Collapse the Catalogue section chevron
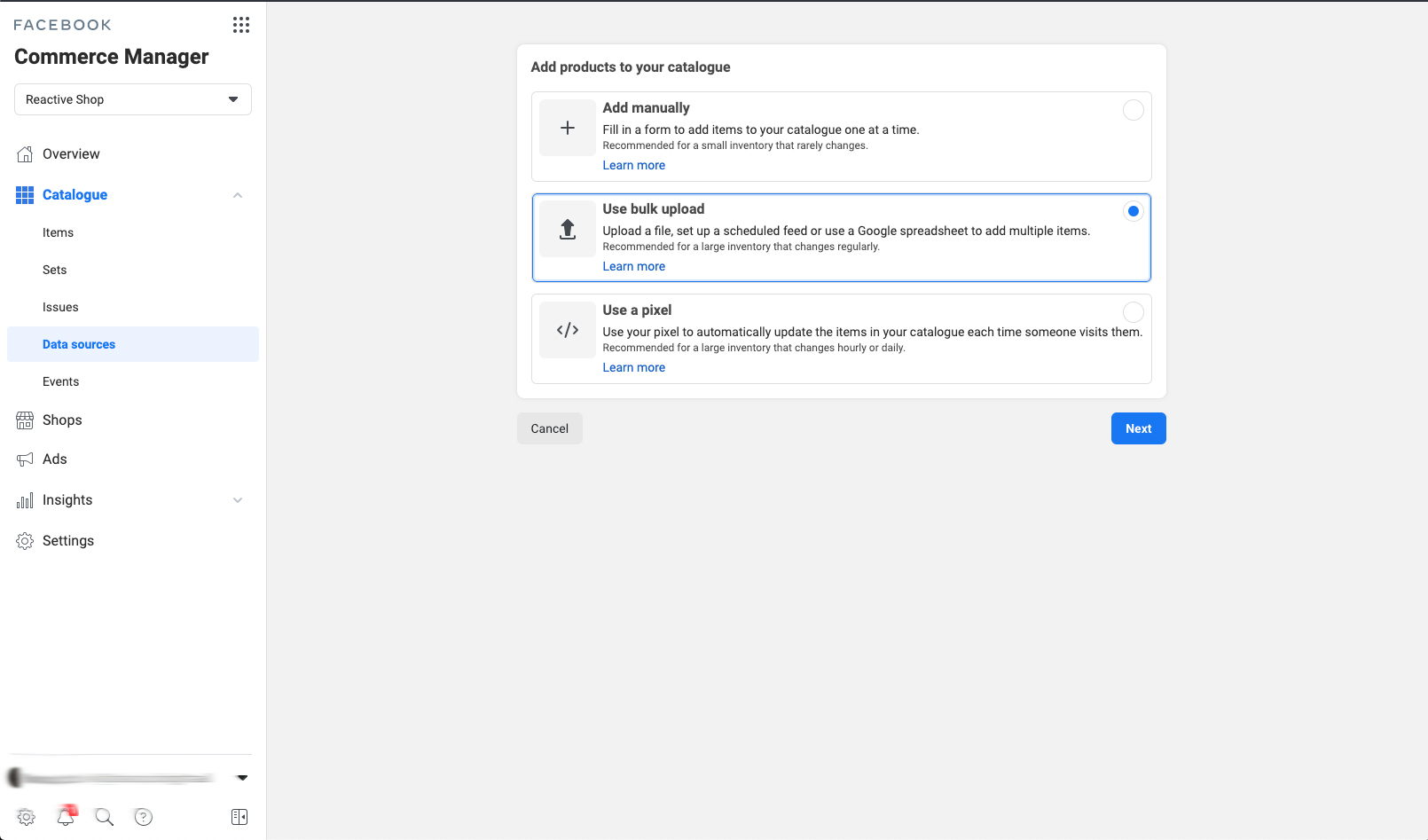This screenshot has width=1428, height=840. 238,195
